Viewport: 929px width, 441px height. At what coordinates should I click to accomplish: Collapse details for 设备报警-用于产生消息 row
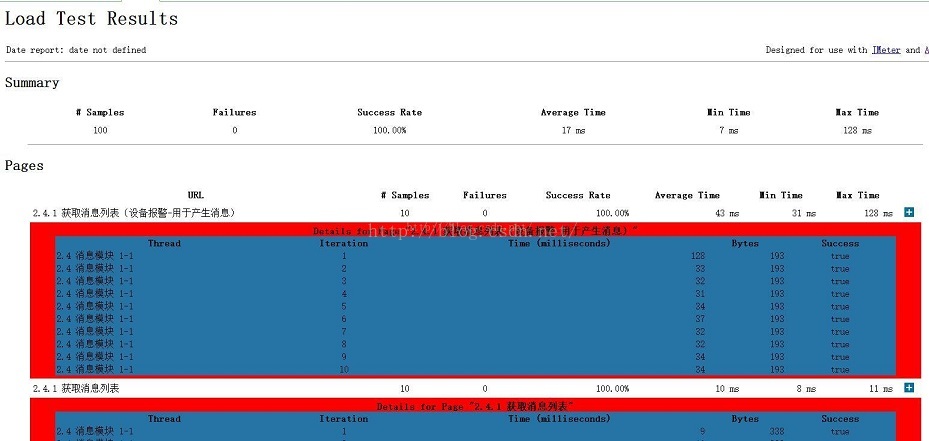click(909, 213)
